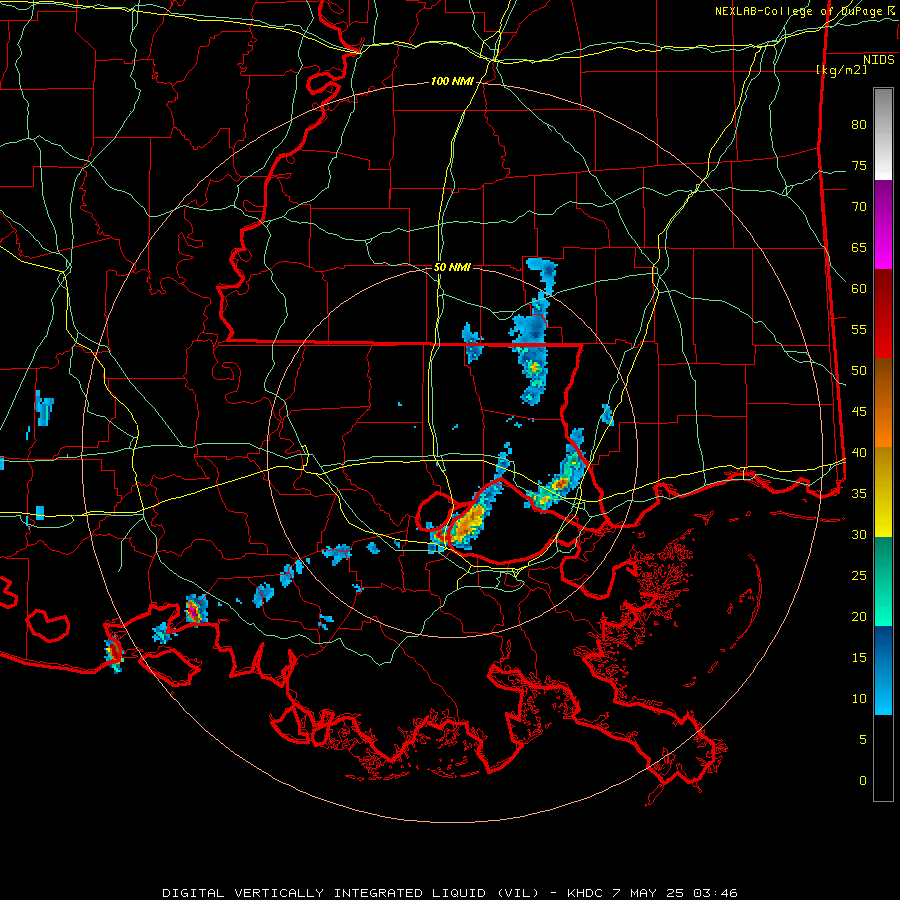This screenshot has width=900, height=900.
Task: Click the scale value 75
Action: pyautogui.click(x=859, y=165)
